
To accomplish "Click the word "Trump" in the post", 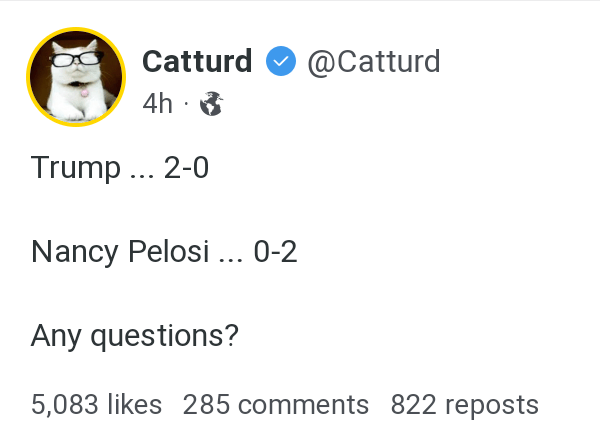I will [x=75, y=167].
